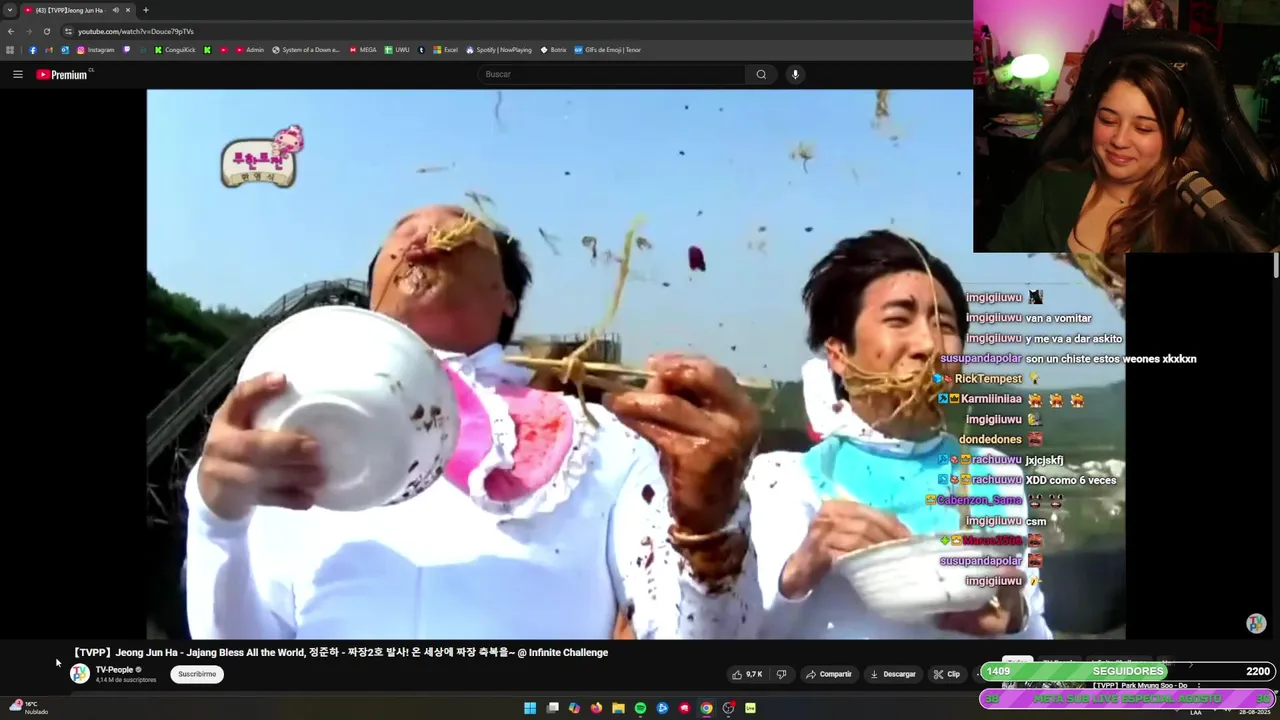Image resolution: width=1280 pixels, height=720 pixels.
Task: Open the tab search dropdown arrow
Action: point(10,10)
